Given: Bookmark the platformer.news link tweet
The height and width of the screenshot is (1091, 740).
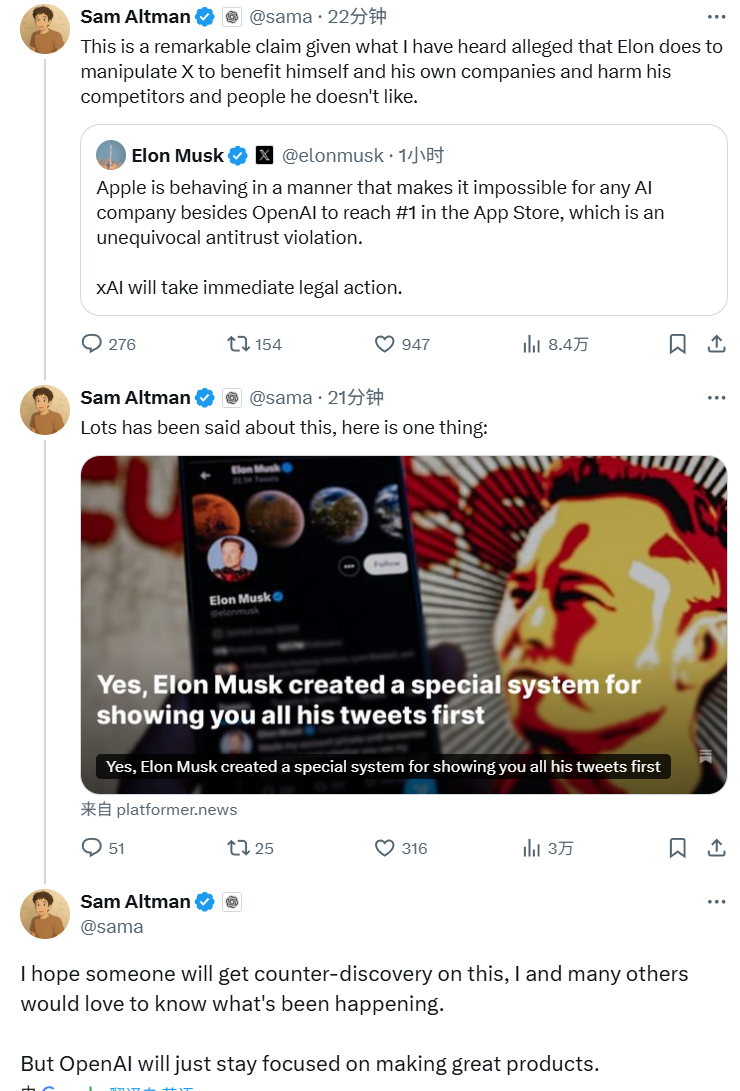Looking at the screenshot, I should (x=677, y=847).
